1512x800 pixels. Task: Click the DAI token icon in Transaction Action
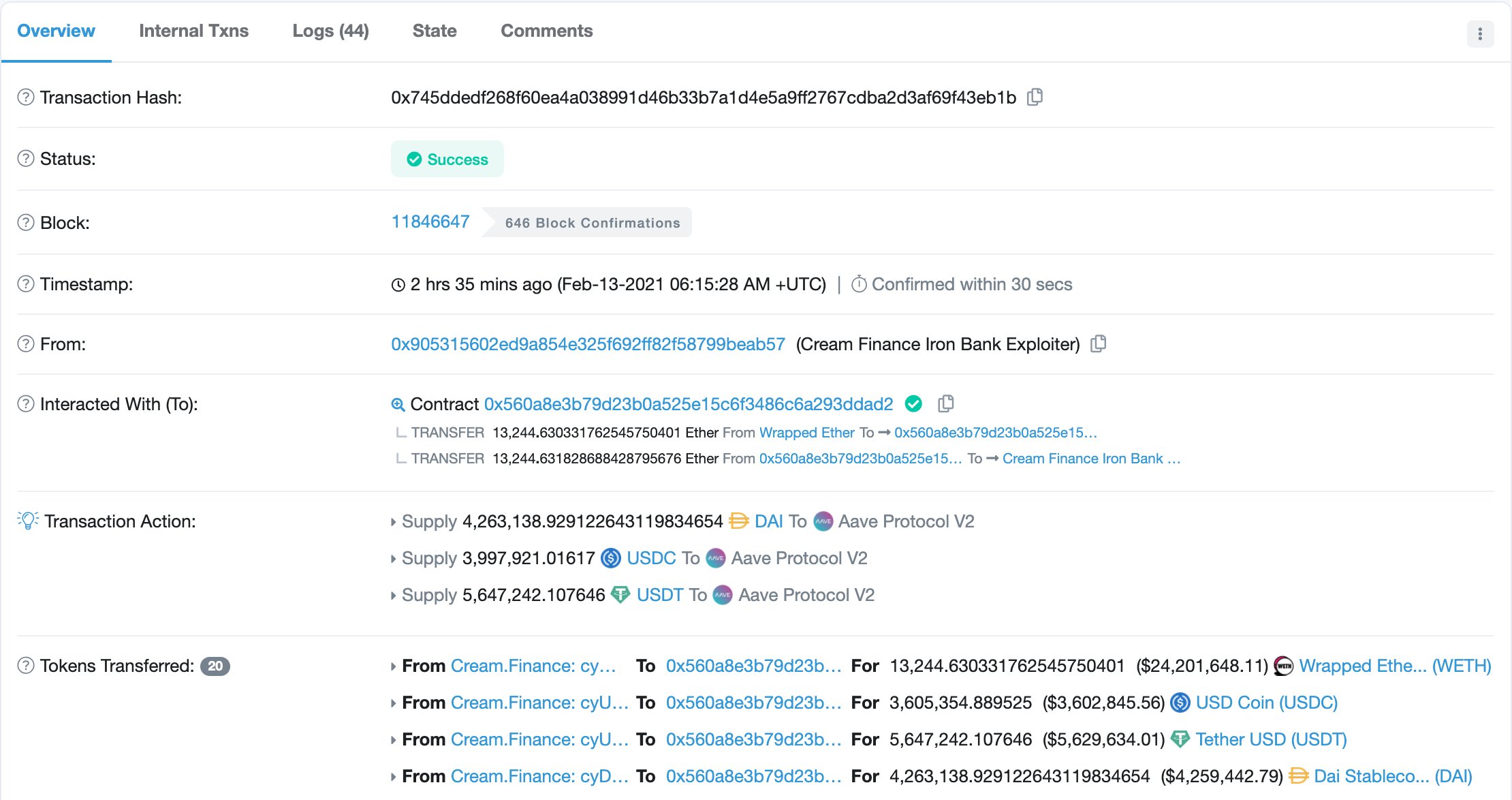coord(739,521)
